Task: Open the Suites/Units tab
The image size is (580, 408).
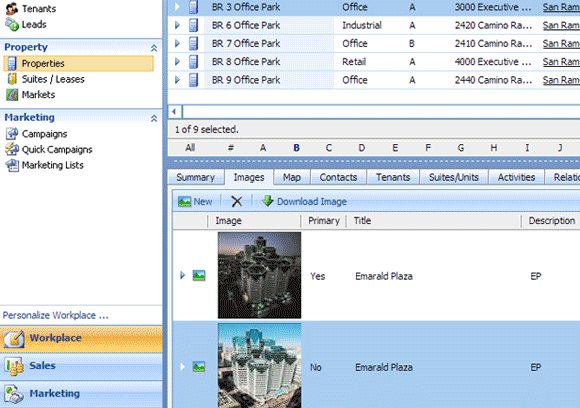Action: (x=454, y=177)
